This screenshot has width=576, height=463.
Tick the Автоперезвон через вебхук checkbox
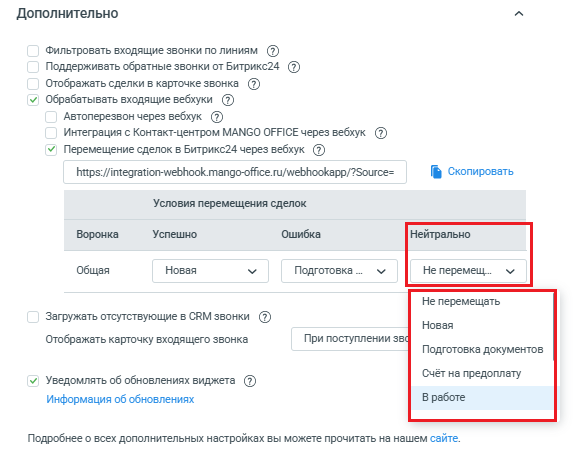tap(51, 117)
